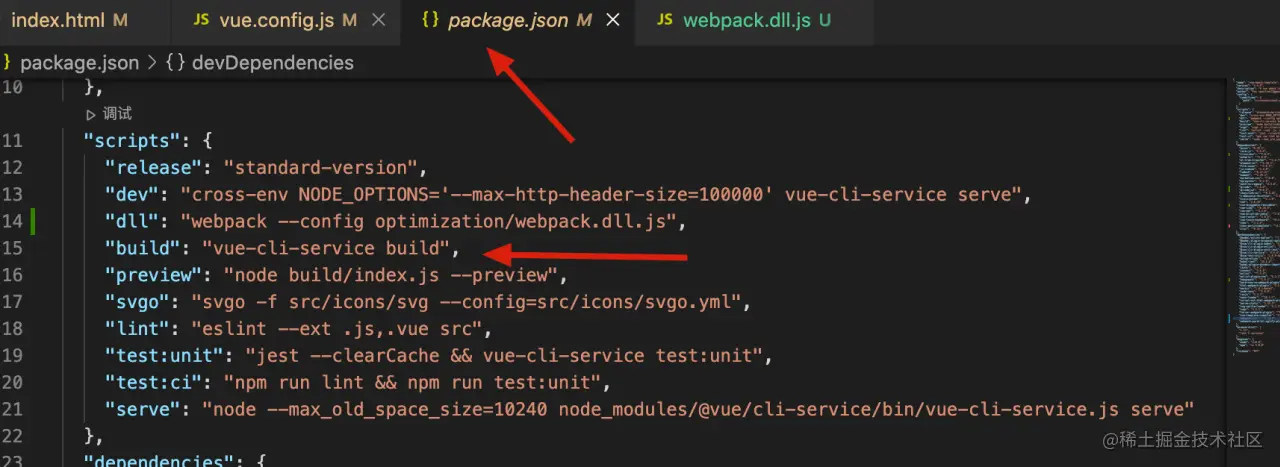Click line number 15 in the gutter

[x=12, y=248]
